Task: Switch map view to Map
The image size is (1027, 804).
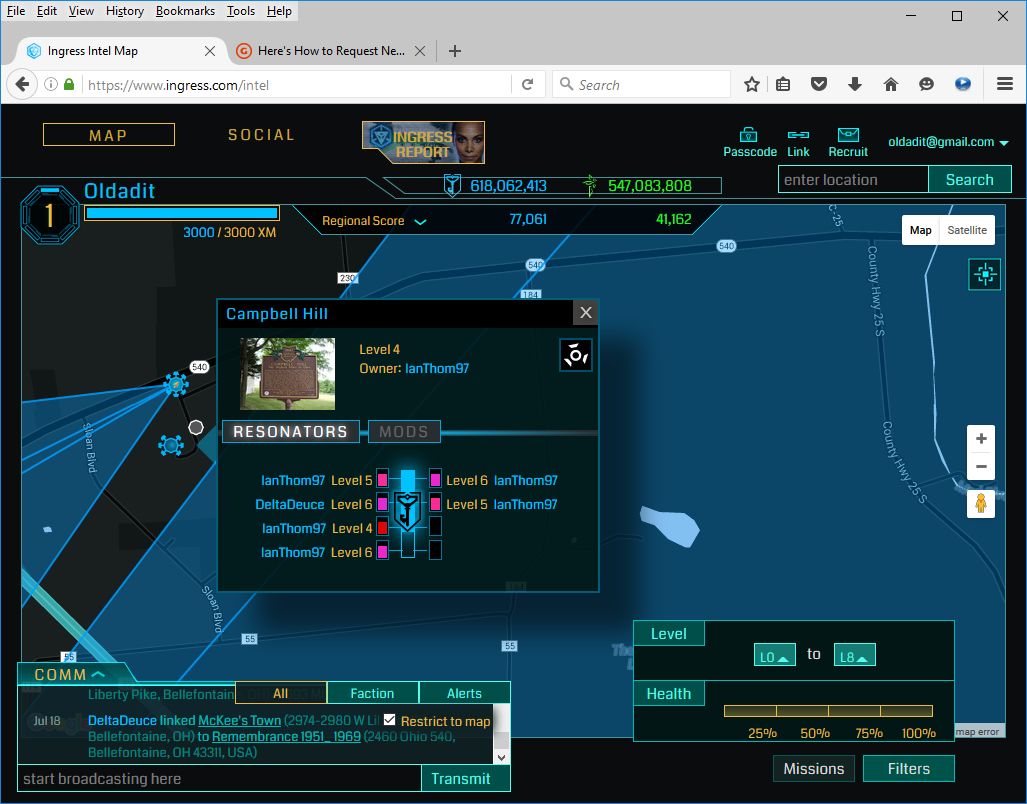Action: (x=920, y=230)
